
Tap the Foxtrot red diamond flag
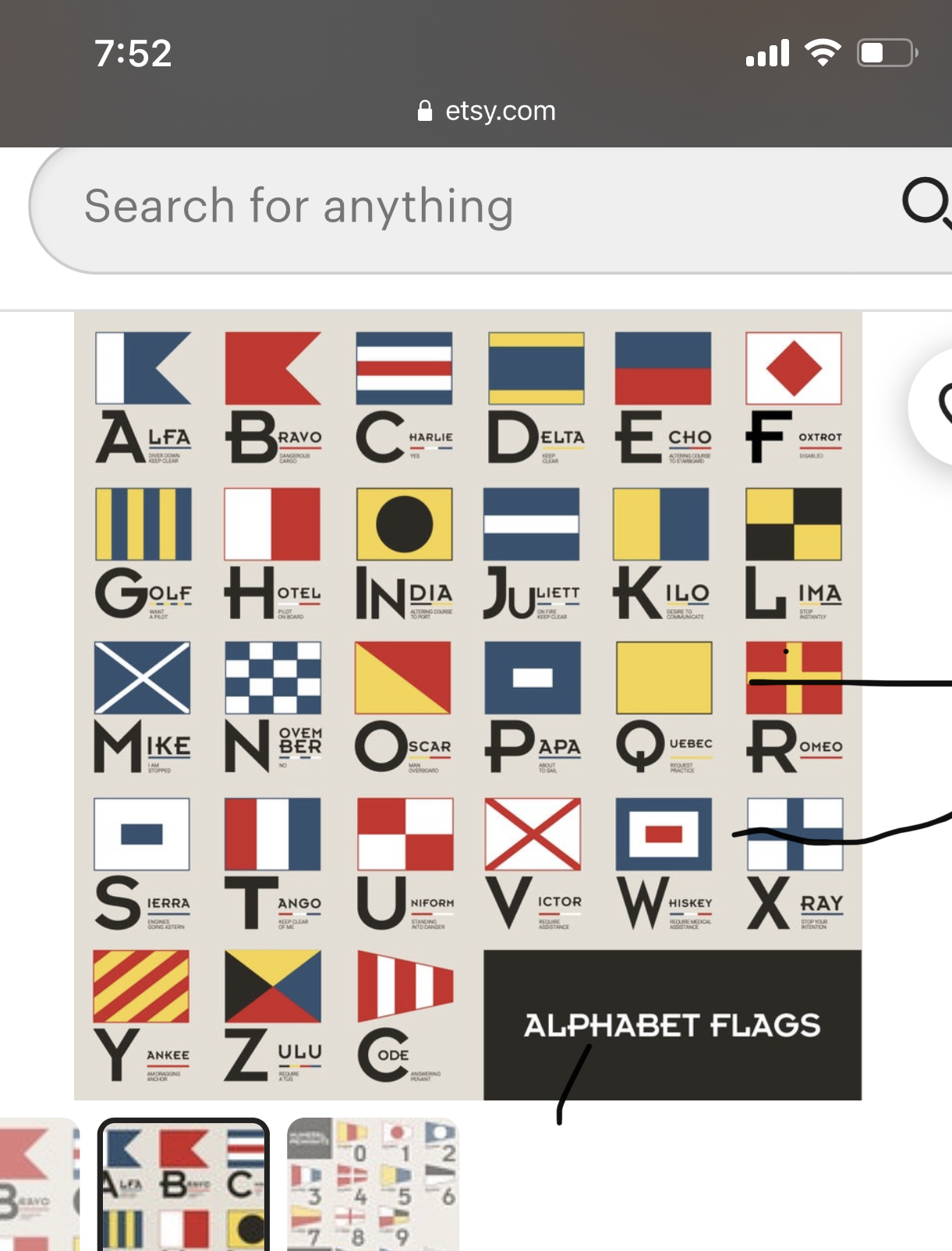794,368
